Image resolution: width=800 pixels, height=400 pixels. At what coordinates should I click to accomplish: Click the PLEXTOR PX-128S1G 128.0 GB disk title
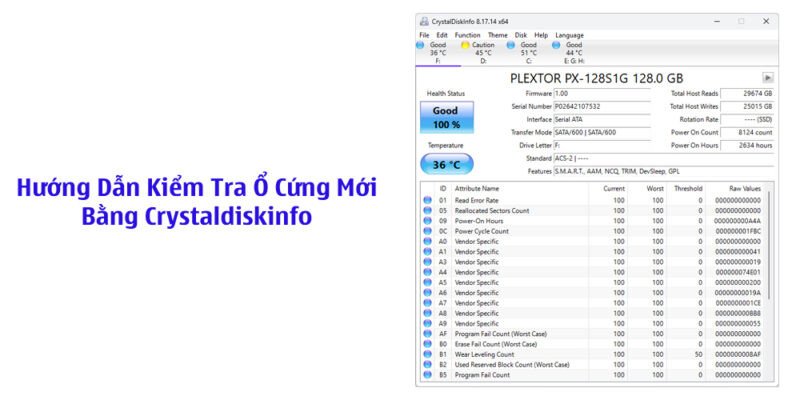pyautogui.click(x=596, y=78)
